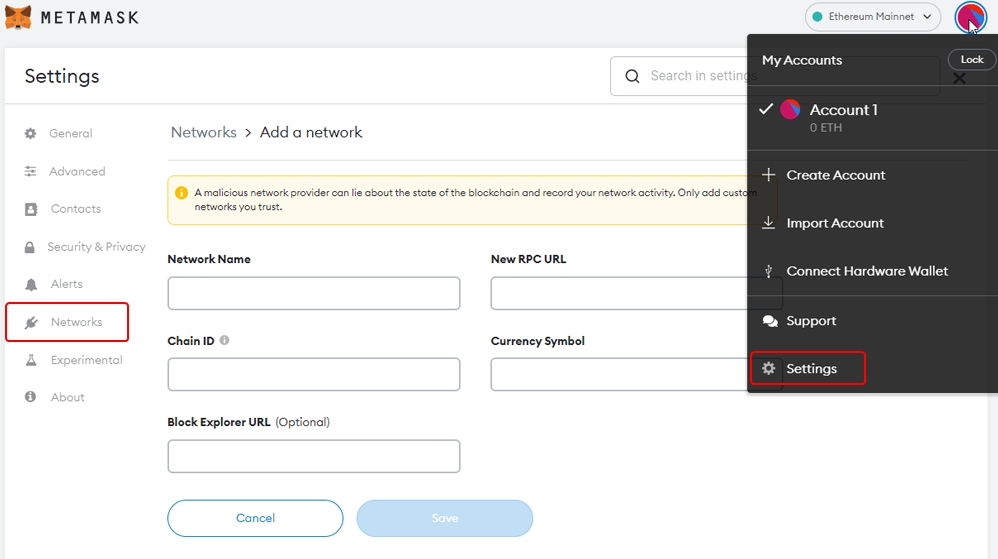Open Ethereum Mainnet network dropdown
Viewport: 998px width, 559px height.
873,17
